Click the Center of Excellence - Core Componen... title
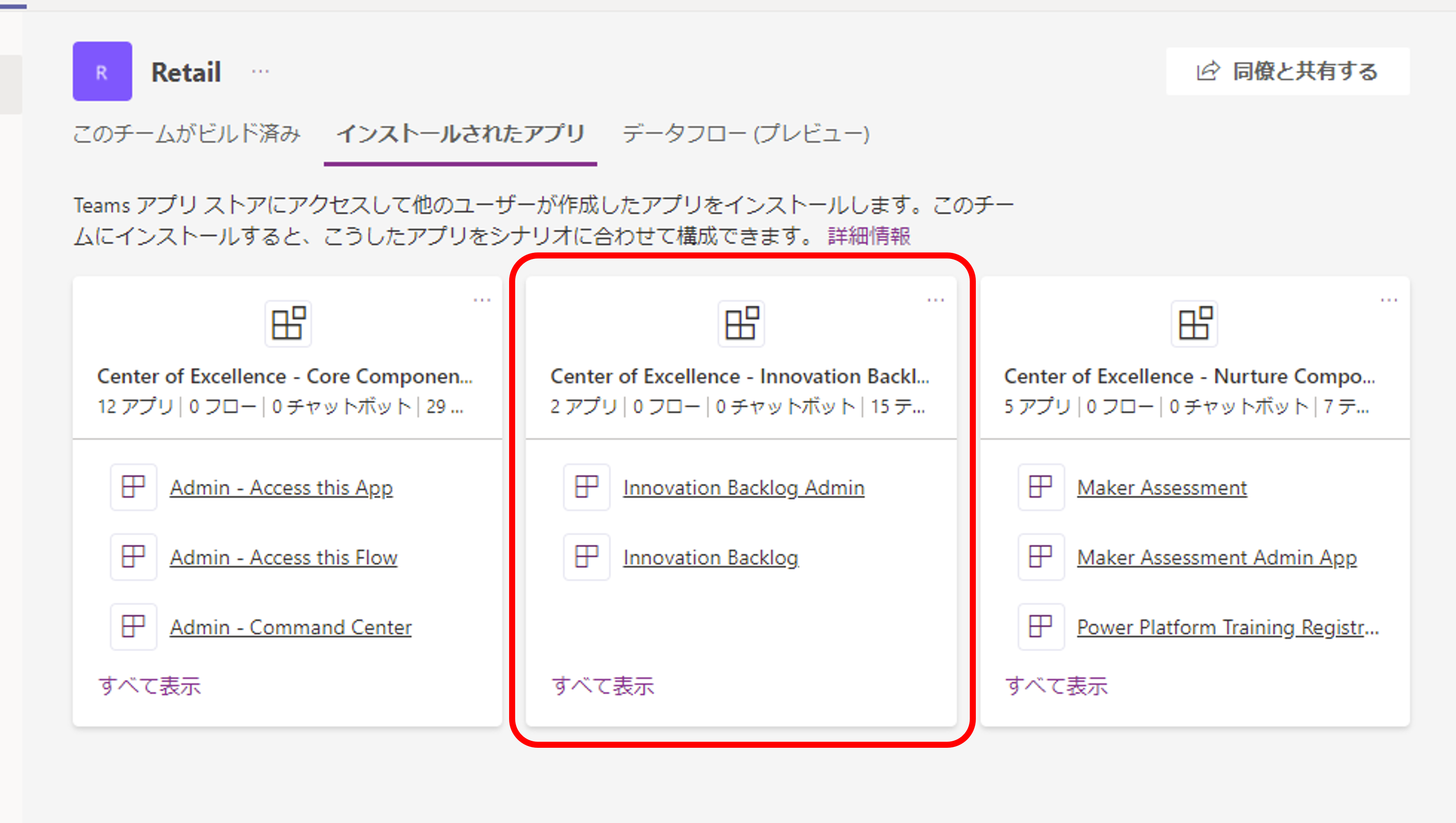The height and width of the screenshot is (823, 1456). 285,376
